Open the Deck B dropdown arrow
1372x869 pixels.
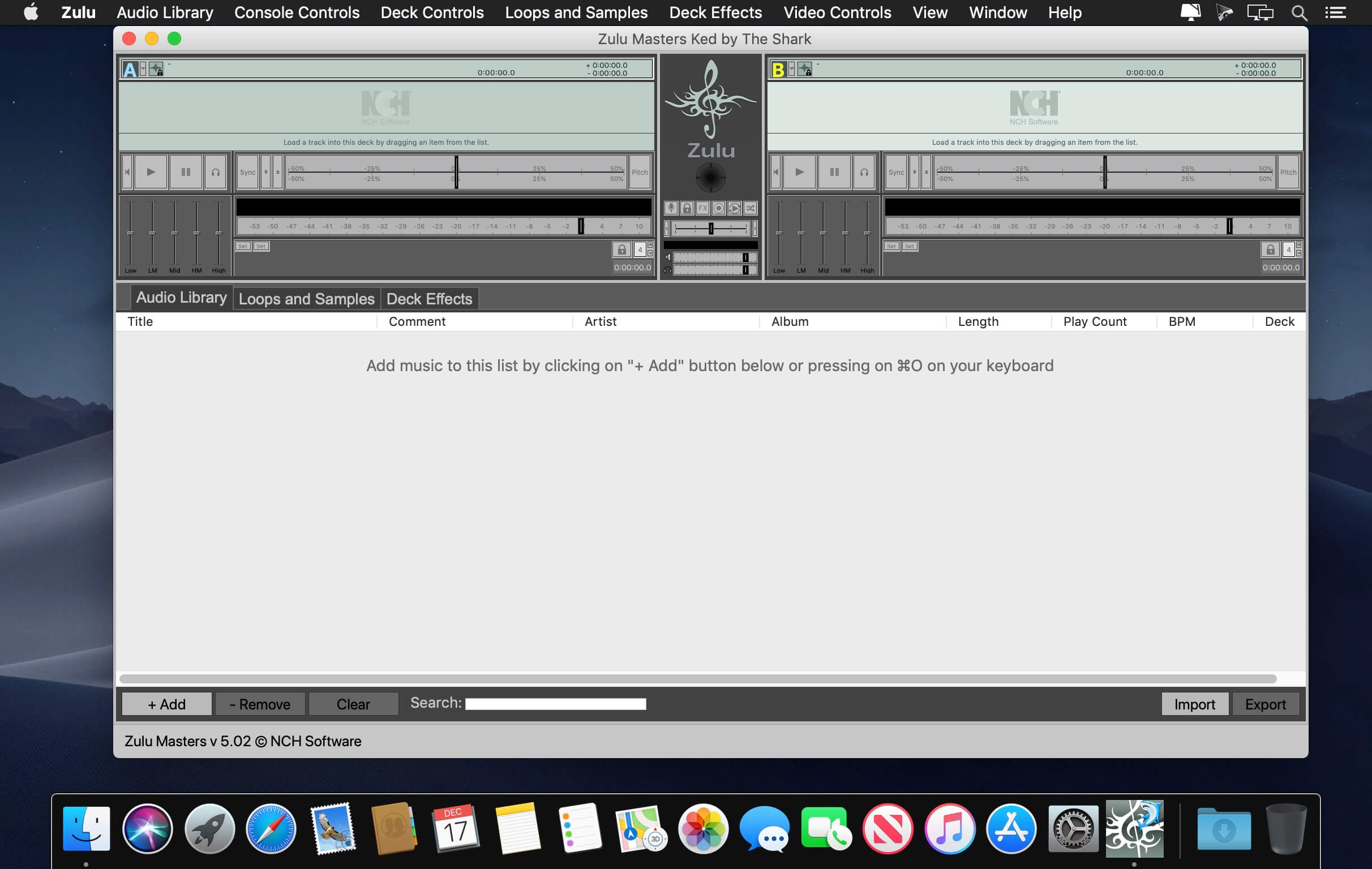[791, 69]
